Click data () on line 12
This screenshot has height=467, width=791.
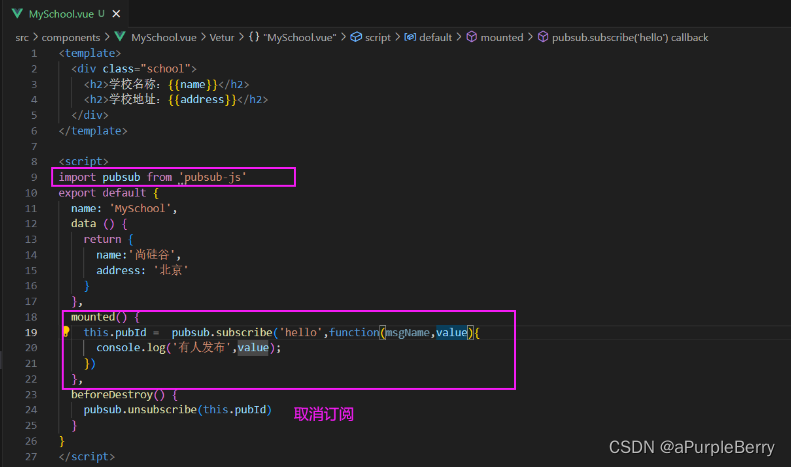click(93, 223)
